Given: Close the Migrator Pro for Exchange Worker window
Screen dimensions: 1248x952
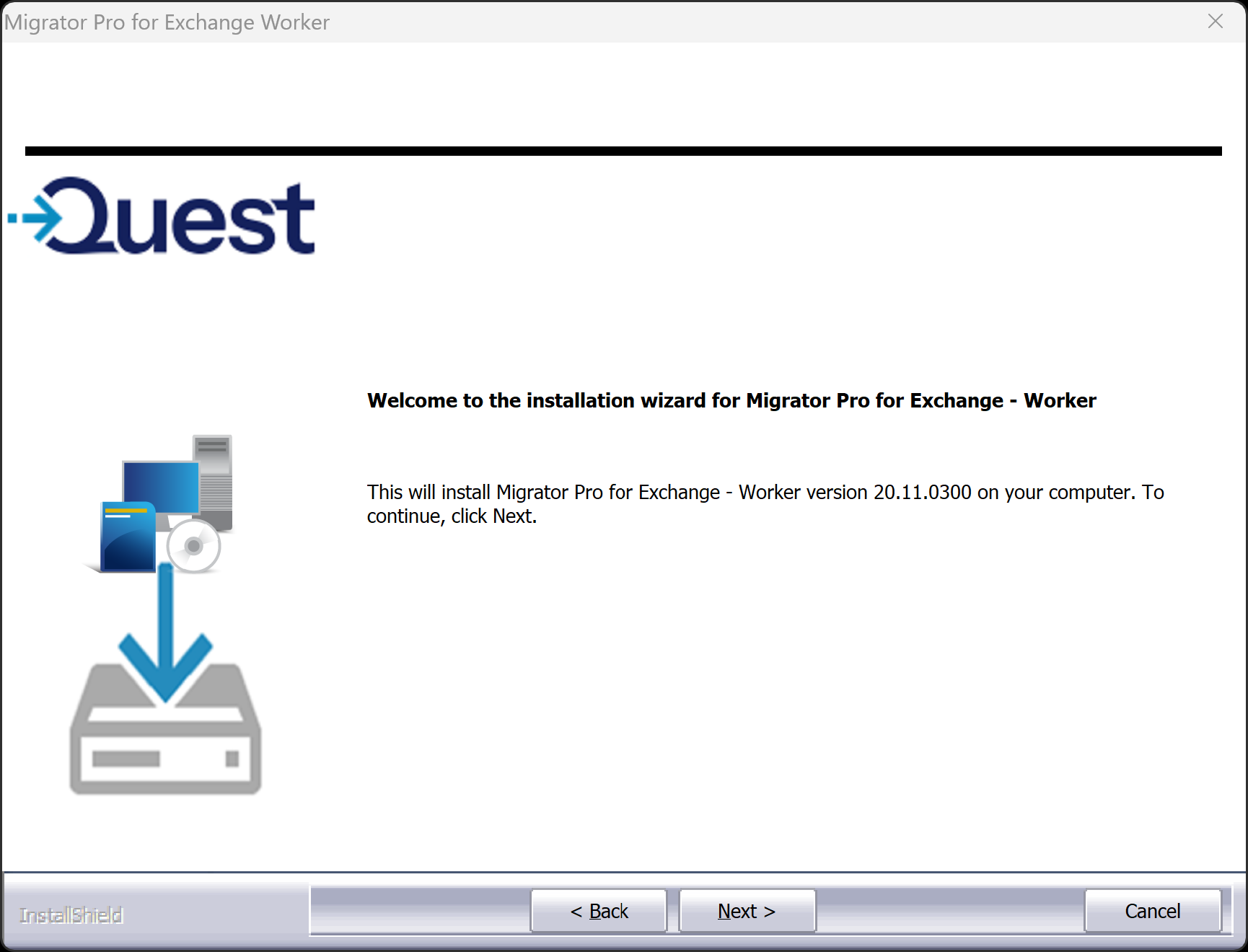Looking at the screenshot, I should click(x=1216, y=22).
